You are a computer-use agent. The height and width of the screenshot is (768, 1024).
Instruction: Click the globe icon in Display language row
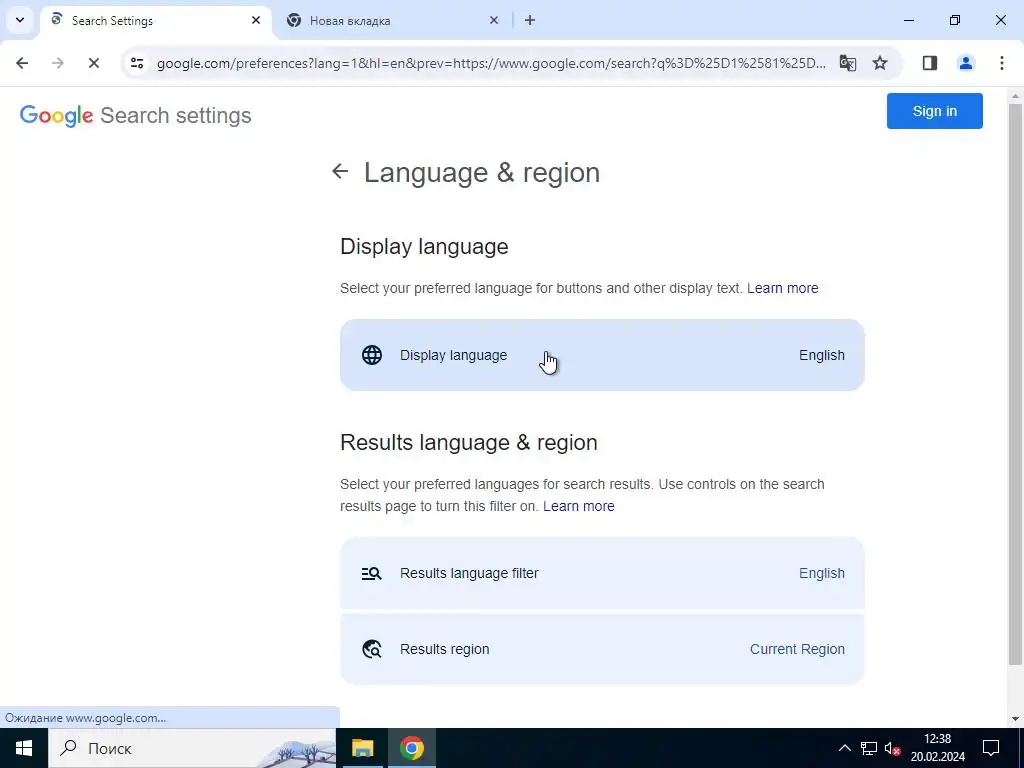372,355
